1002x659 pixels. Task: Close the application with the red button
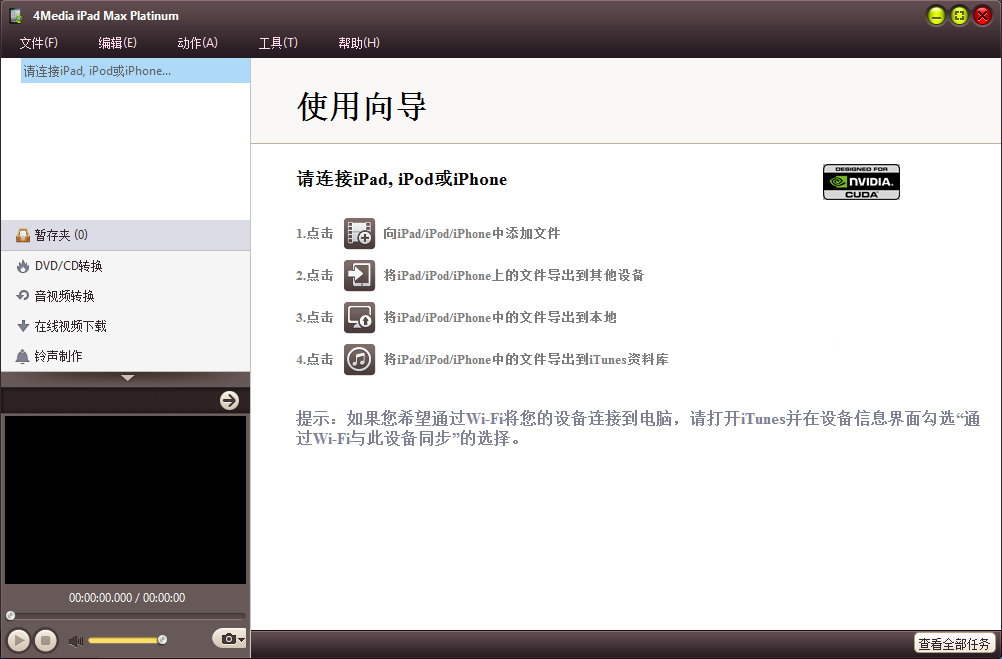coord(982,15)
